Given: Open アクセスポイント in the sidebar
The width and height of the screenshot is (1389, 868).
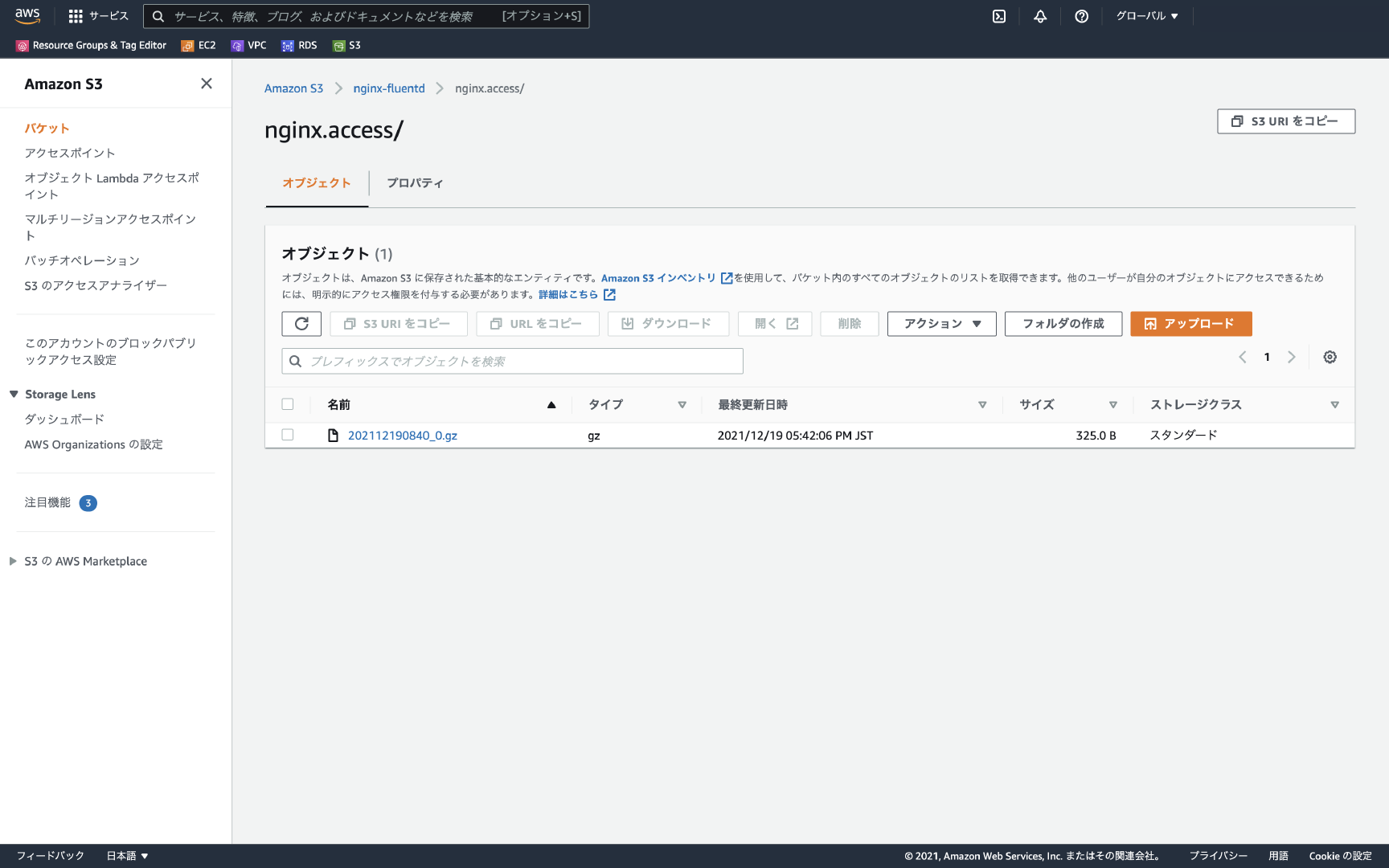Looking at the screenshot, I should (70, 153).
